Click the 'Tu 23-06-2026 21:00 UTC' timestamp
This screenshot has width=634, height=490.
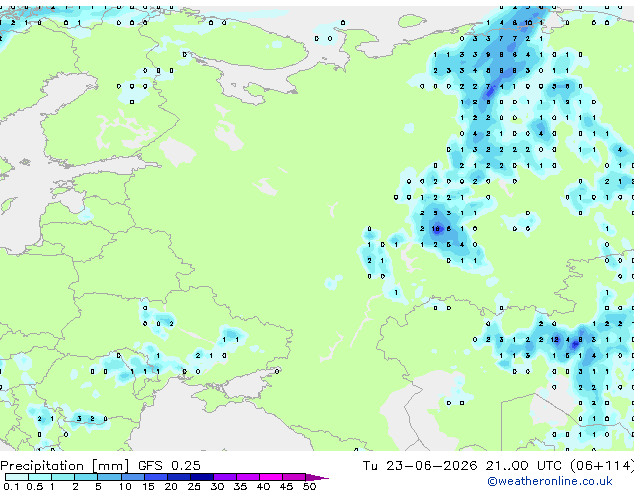[x=463, y=466]
